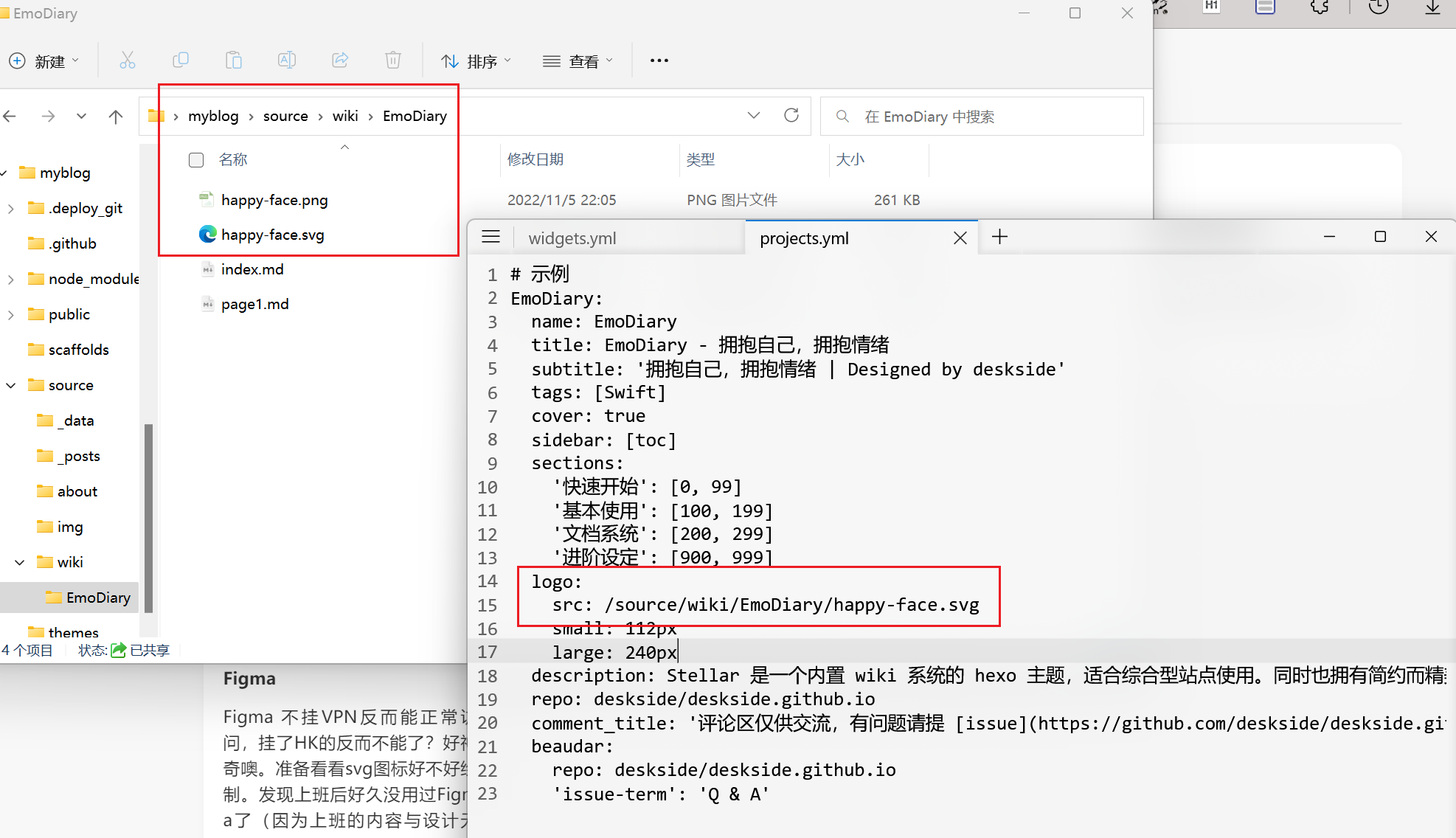This screenshot has width=1456, height=838.
Task: Open the three-dot more options menu
Action: [x=659, y=60]
